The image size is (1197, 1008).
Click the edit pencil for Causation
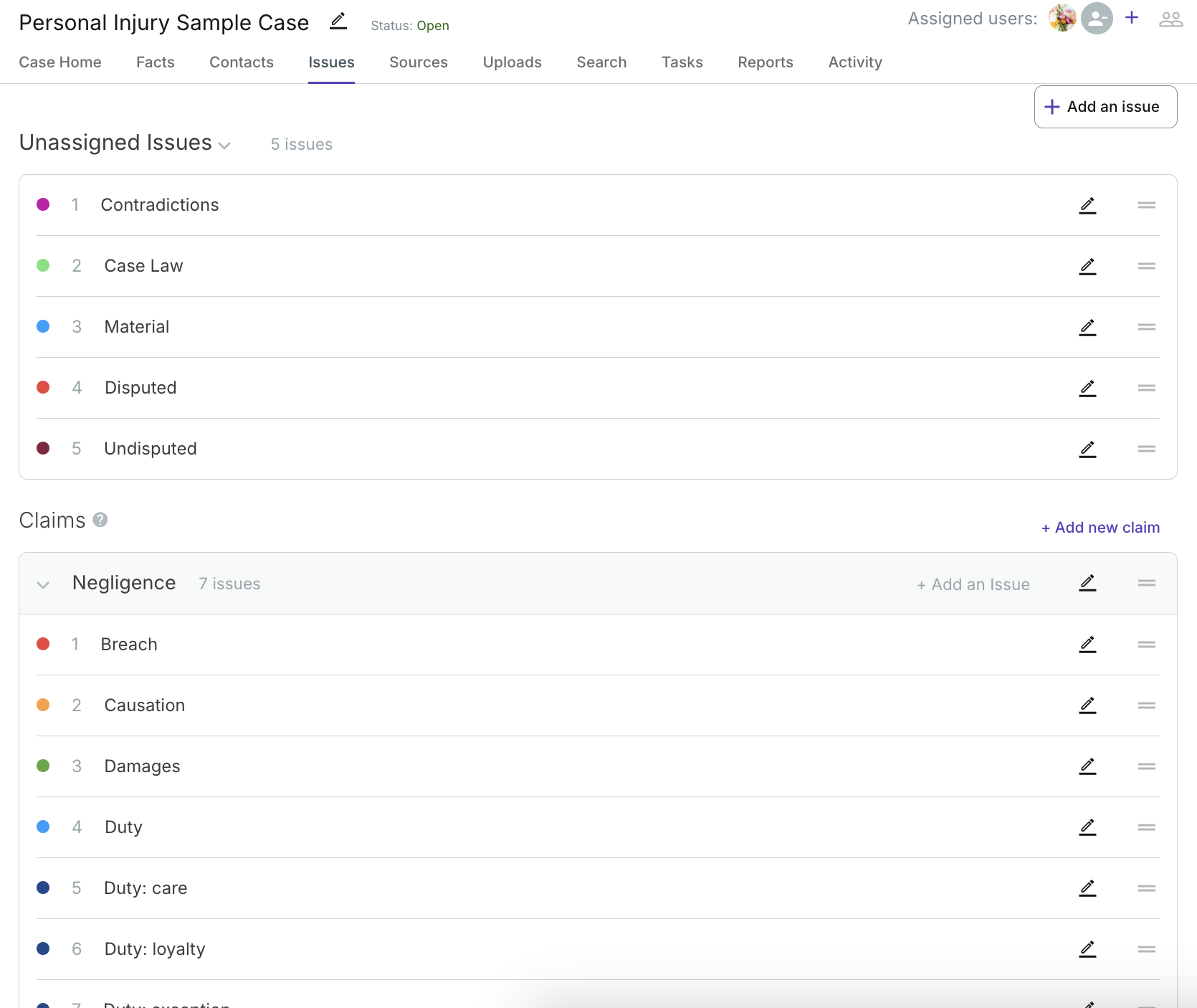point(1087,706)
